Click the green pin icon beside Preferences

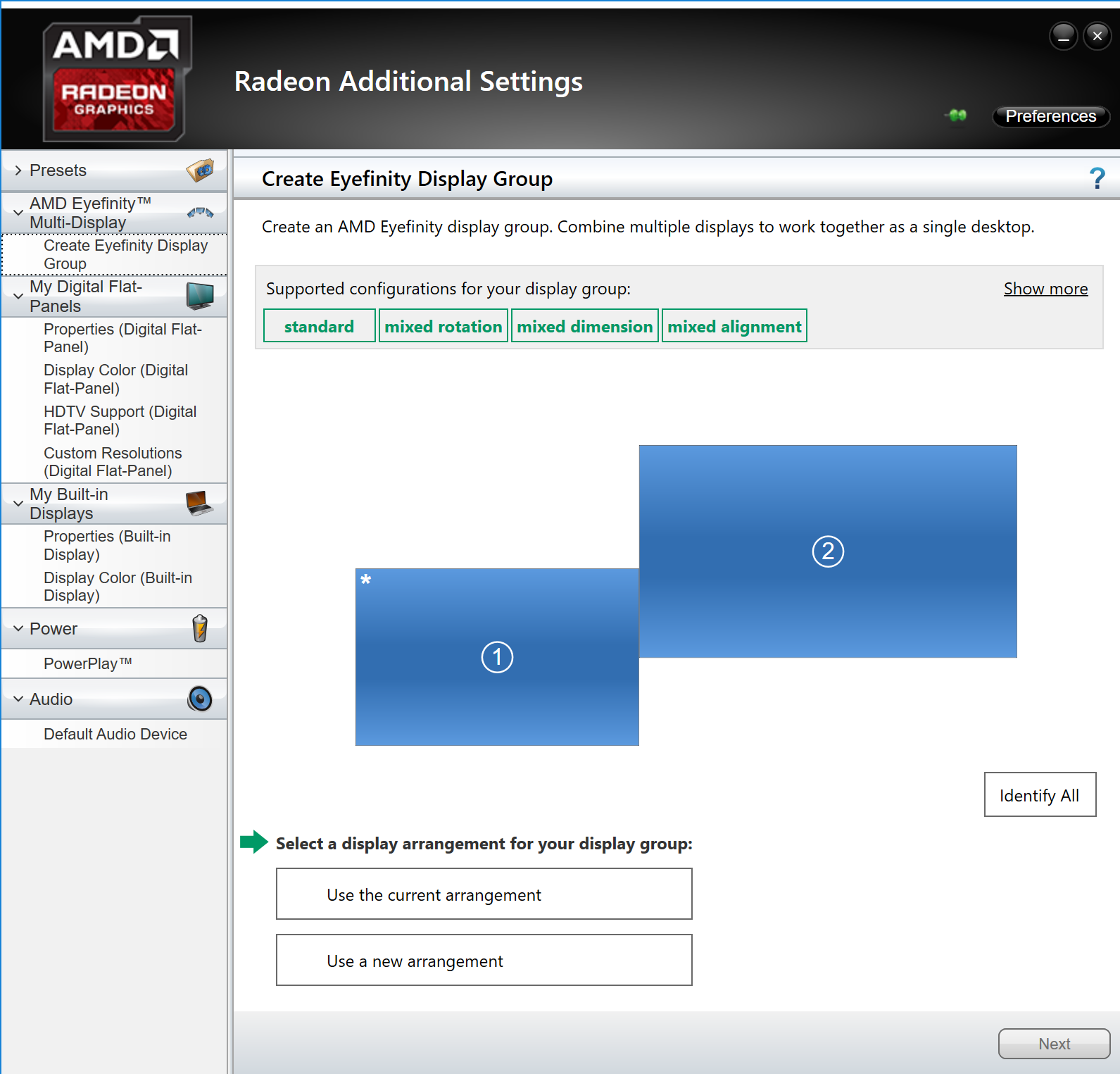click(957, 115)
